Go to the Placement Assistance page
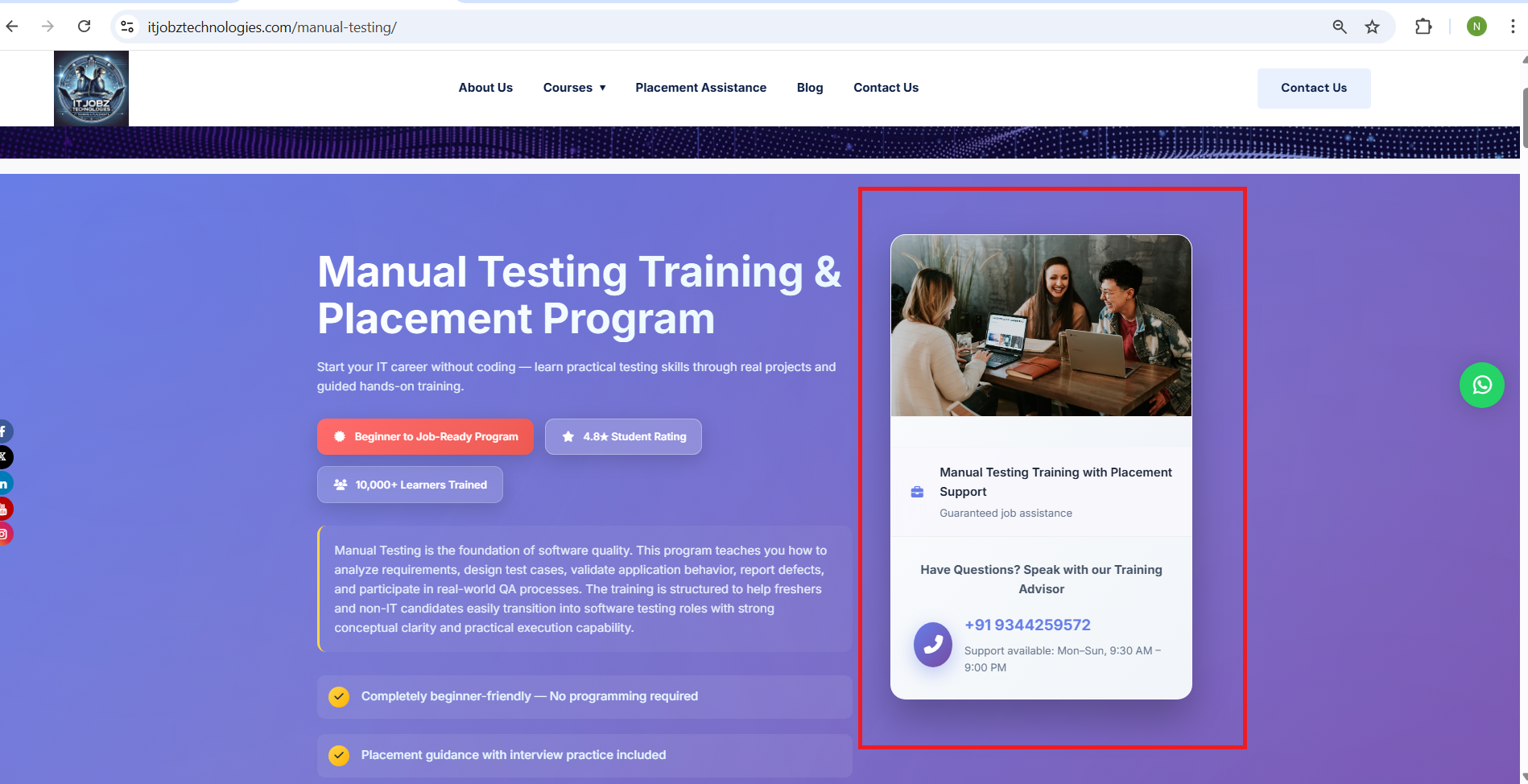Image resolution: width=1528 pixels, height=784 pixels. click(x=700, y=88)
